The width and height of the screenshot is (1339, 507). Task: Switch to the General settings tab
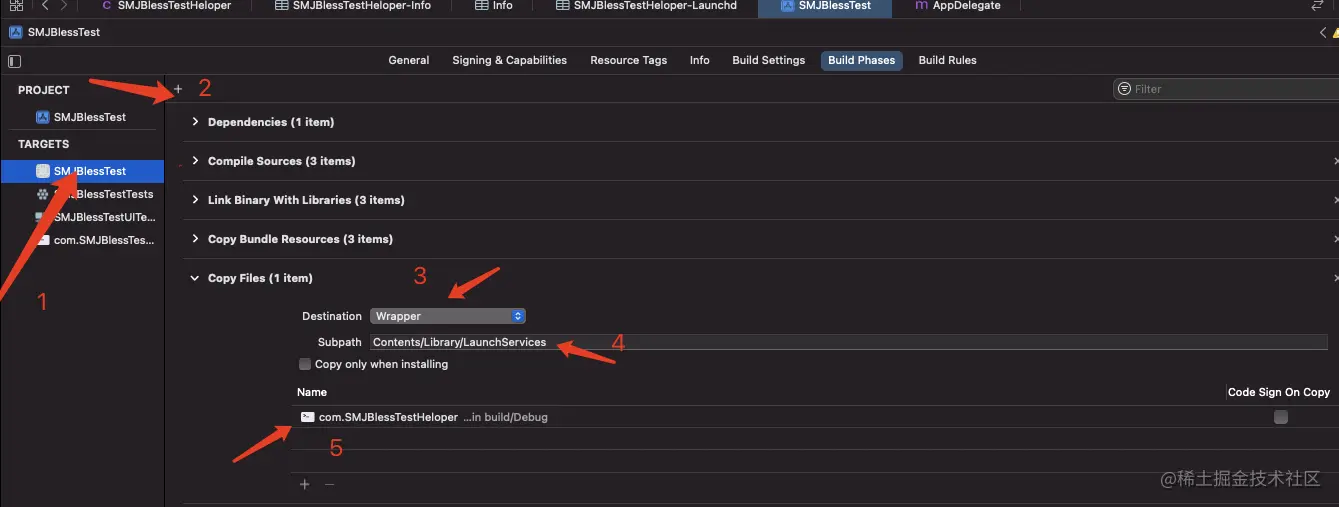pos(409,60)
